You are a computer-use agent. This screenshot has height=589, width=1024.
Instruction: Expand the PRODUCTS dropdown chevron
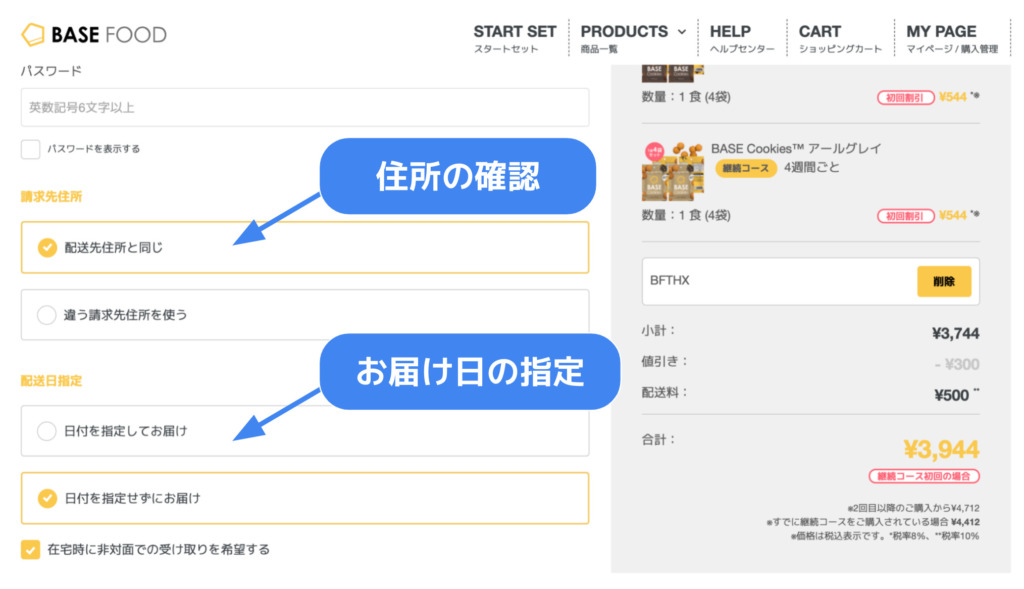coord(682,31)
